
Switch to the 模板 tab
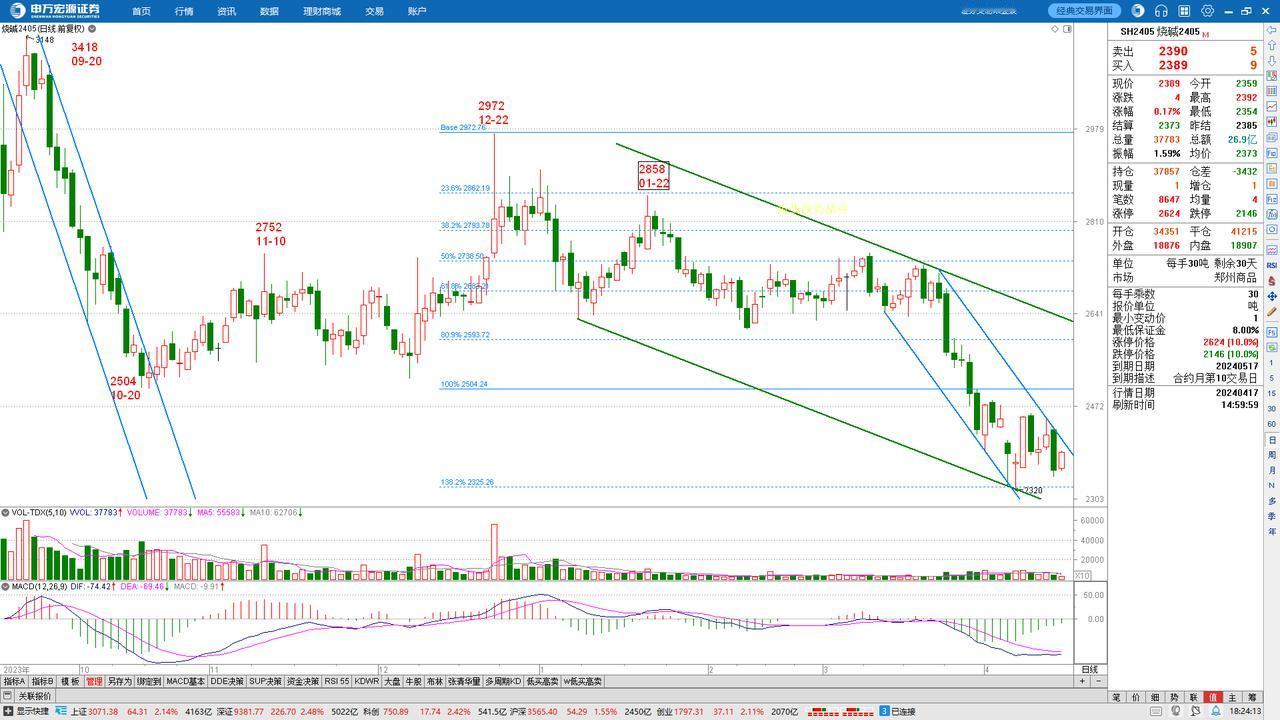pyautogui.click(x=70, y=681)
